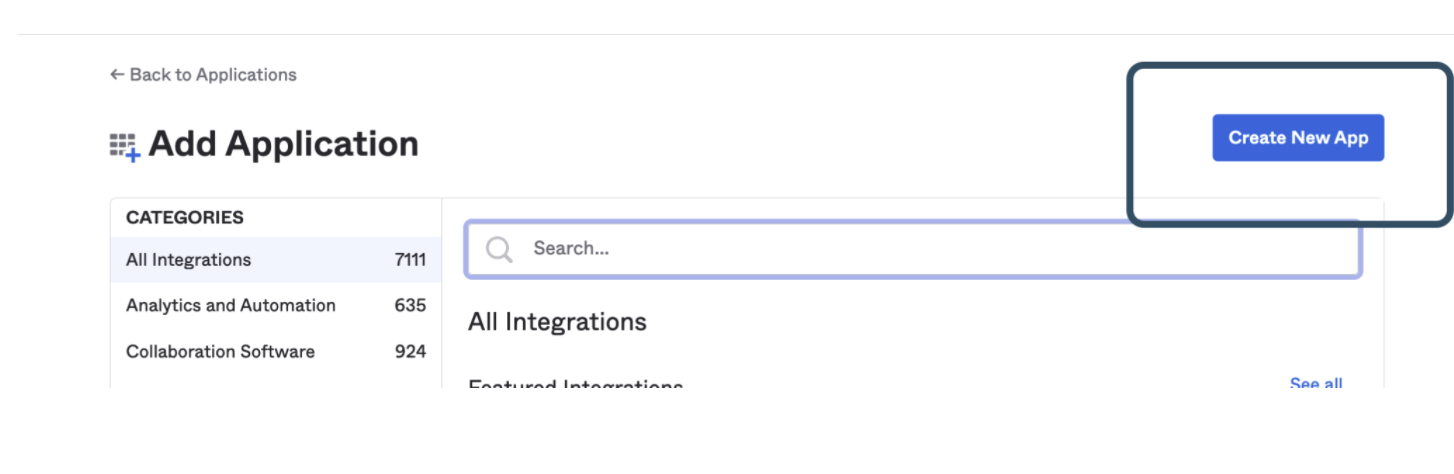1454x474 pixels.
Task: Click the CATEGORIES sidebar header
Action: point(185,217)
